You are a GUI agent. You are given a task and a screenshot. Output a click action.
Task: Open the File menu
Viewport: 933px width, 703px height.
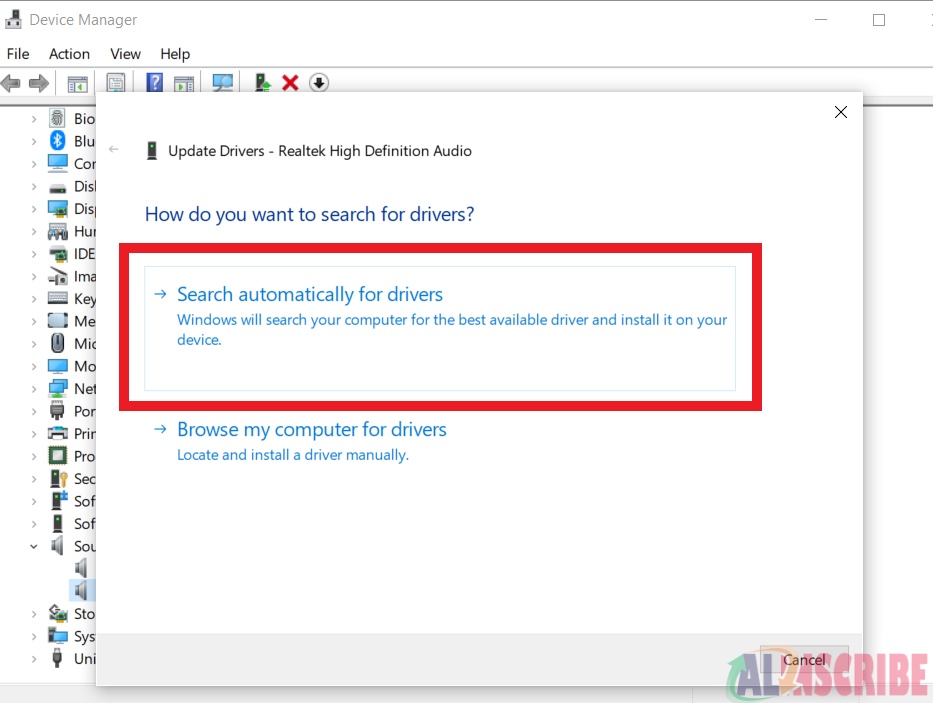click(x=18, y=54)
